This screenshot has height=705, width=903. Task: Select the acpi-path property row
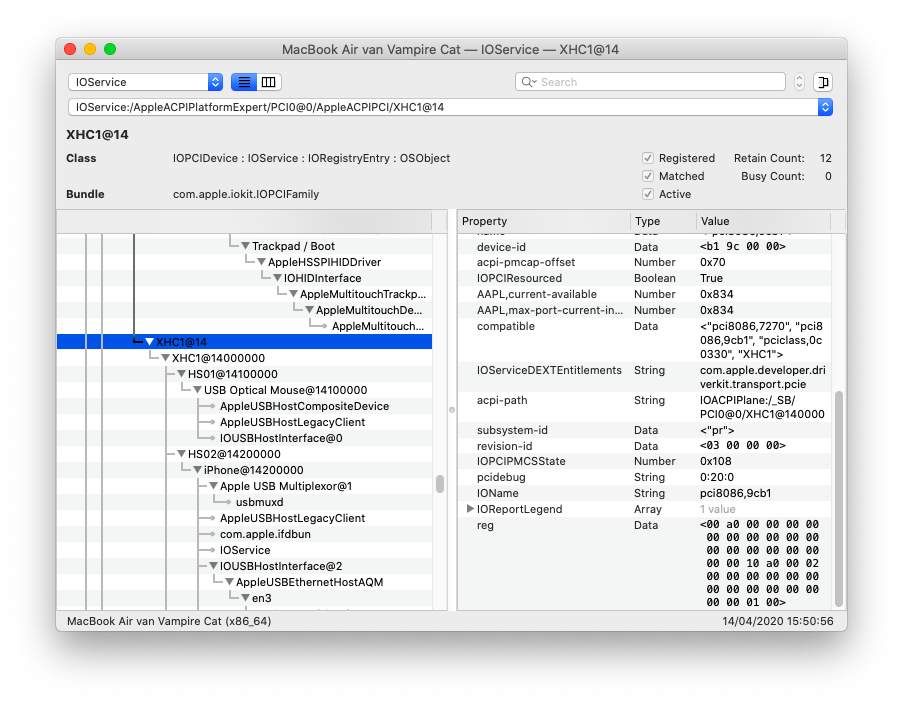click(x=645, y=407)
